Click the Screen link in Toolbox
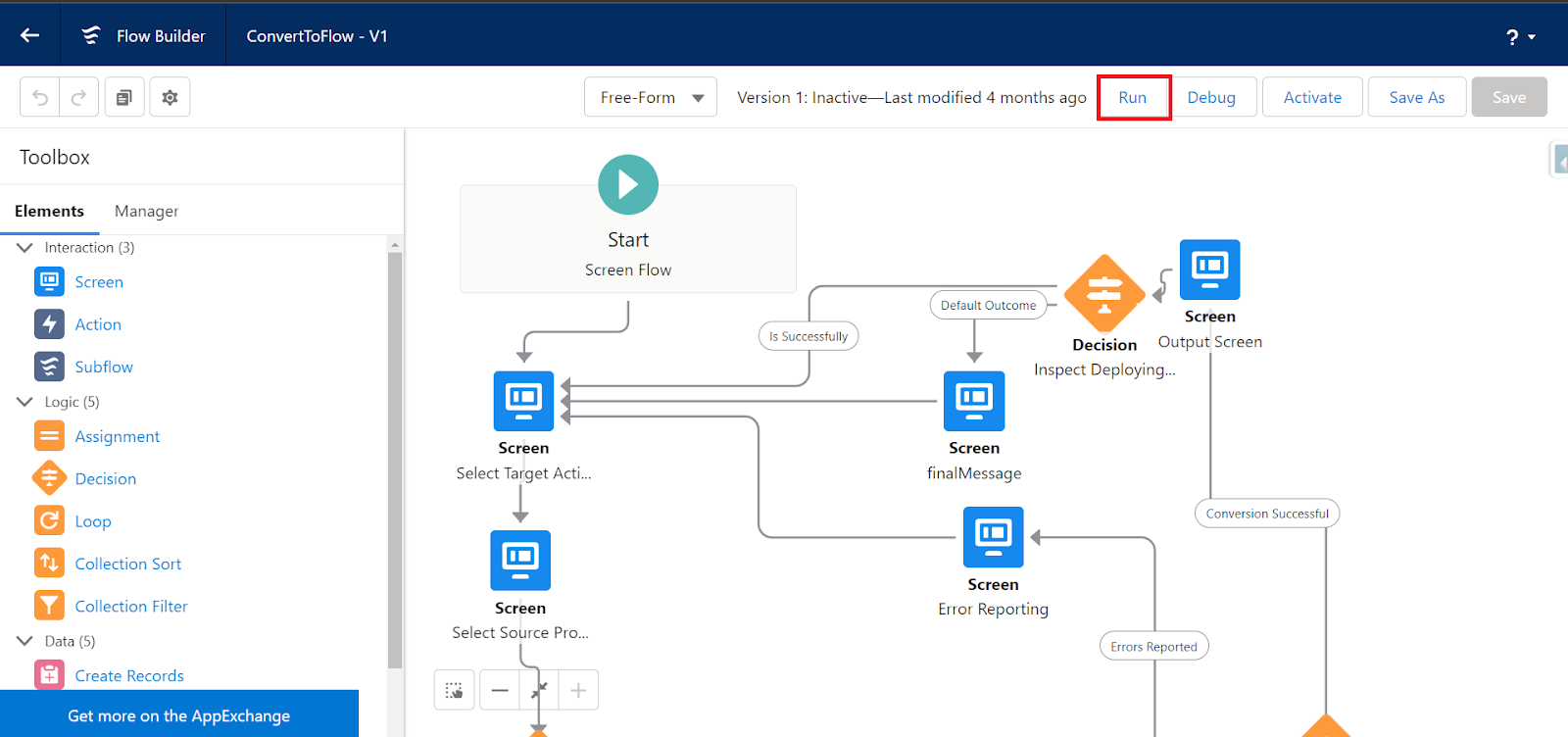 tap(99, 282)
